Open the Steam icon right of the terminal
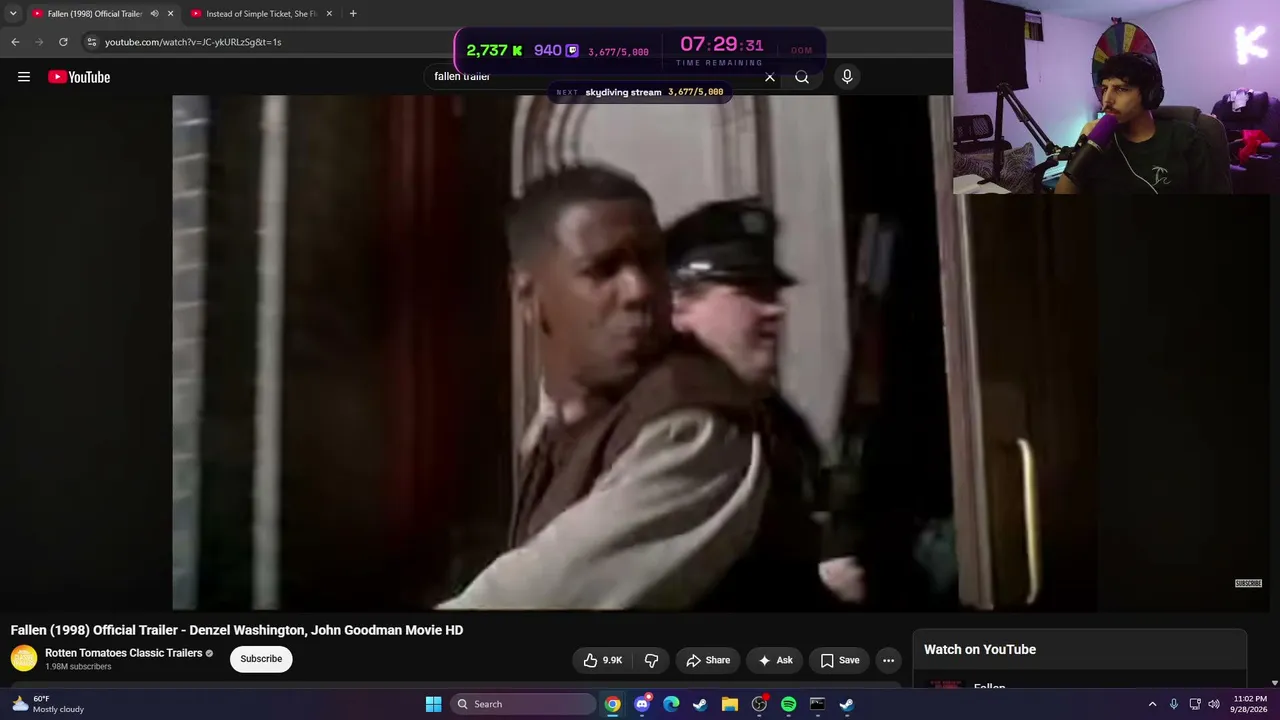The height and width of the screenshot is (720, 1280). [x=846, y=704]
